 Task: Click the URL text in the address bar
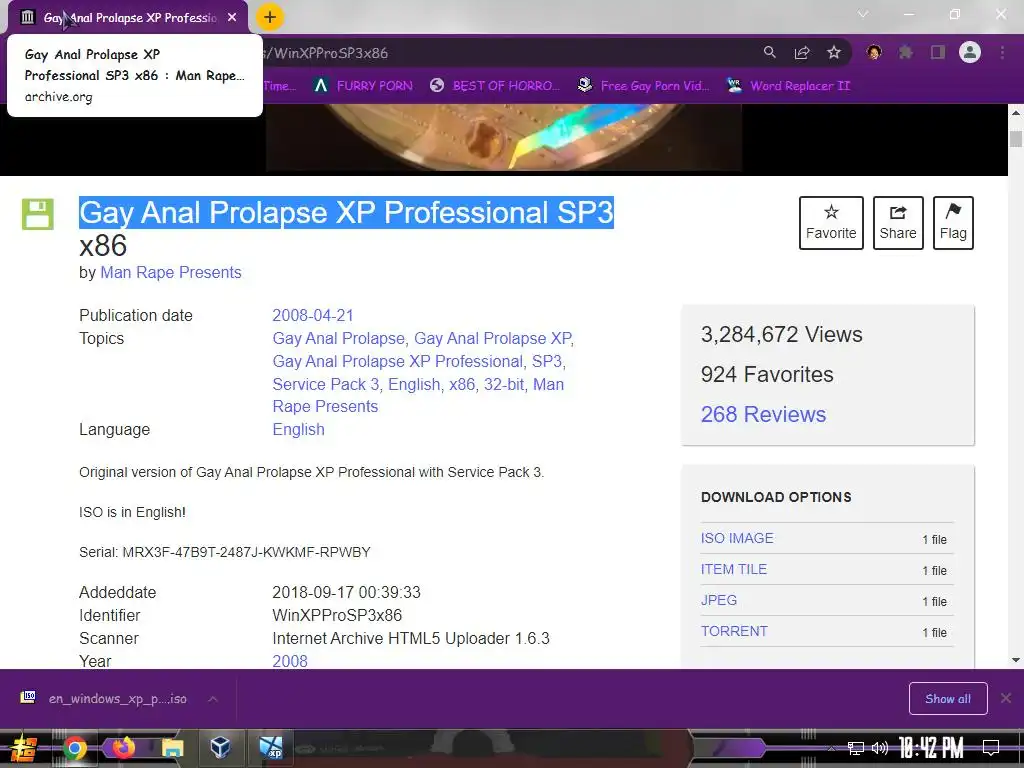click(327, 53)
